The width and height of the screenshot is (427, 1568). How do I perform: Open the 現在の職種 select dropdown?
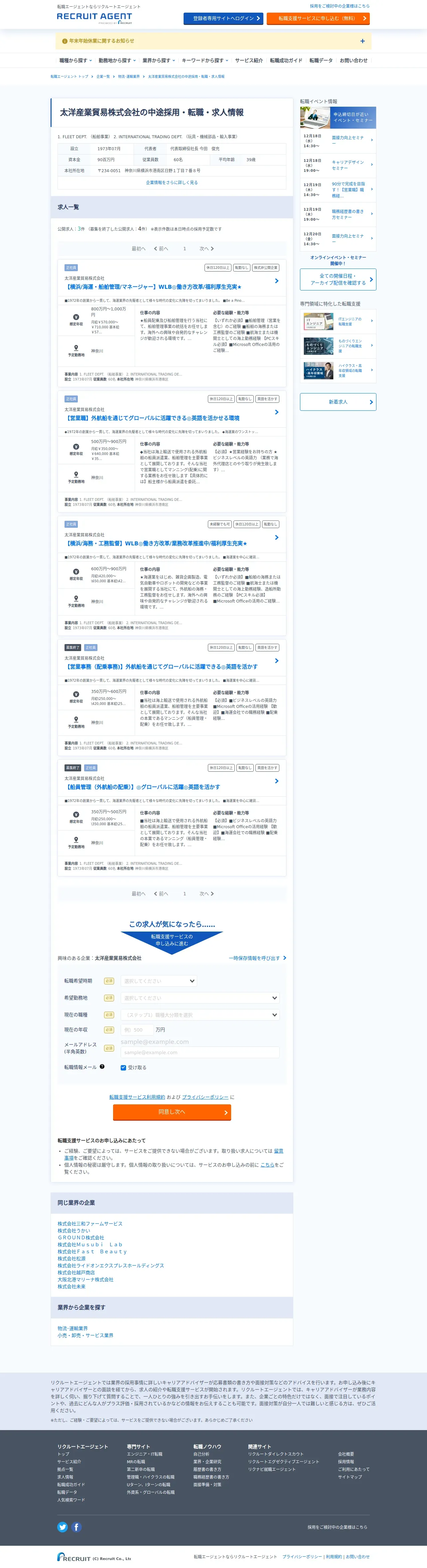(x=200, y=1015)
